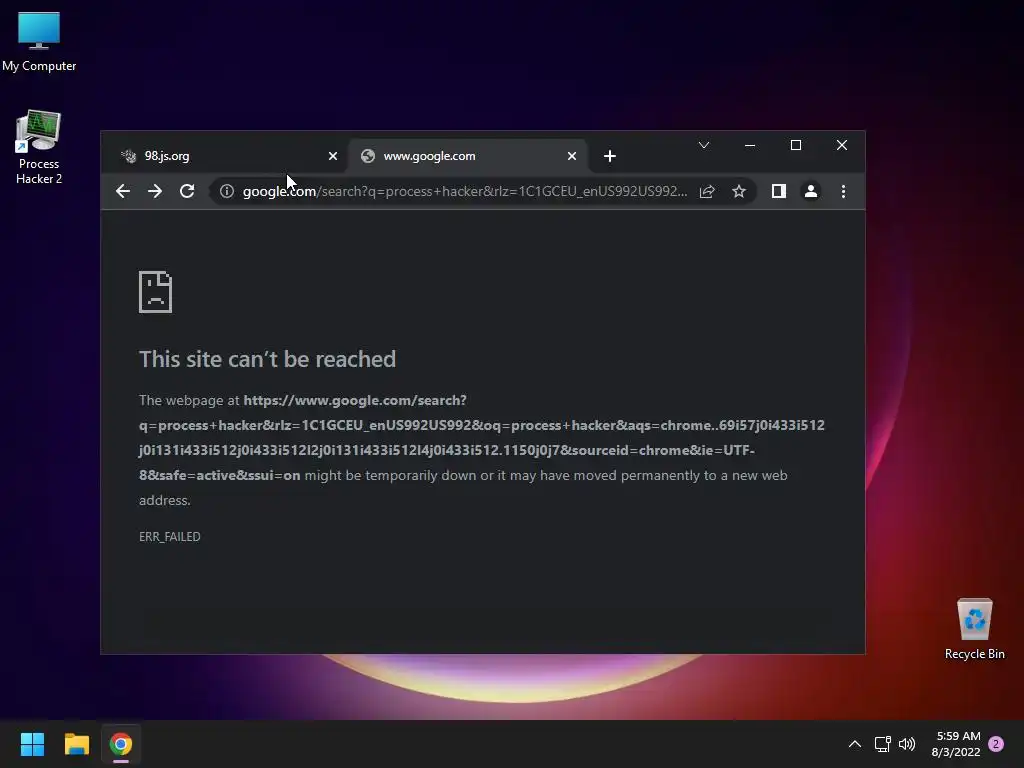This screenshot has height=768, width=1024.
Task: Open the Windows Start menu
Action: coord(33,744)
